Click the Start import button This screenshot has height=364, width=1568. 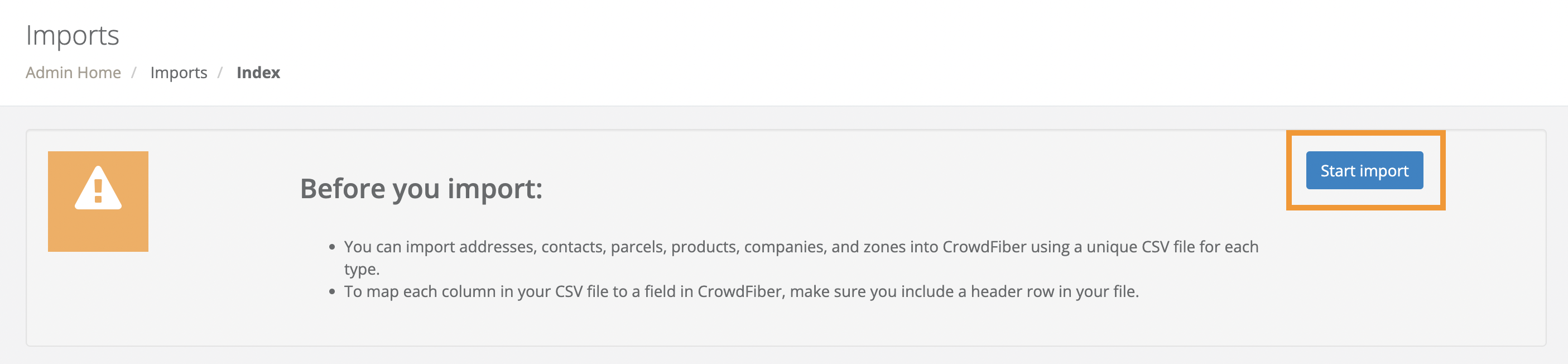[1364, 170]
